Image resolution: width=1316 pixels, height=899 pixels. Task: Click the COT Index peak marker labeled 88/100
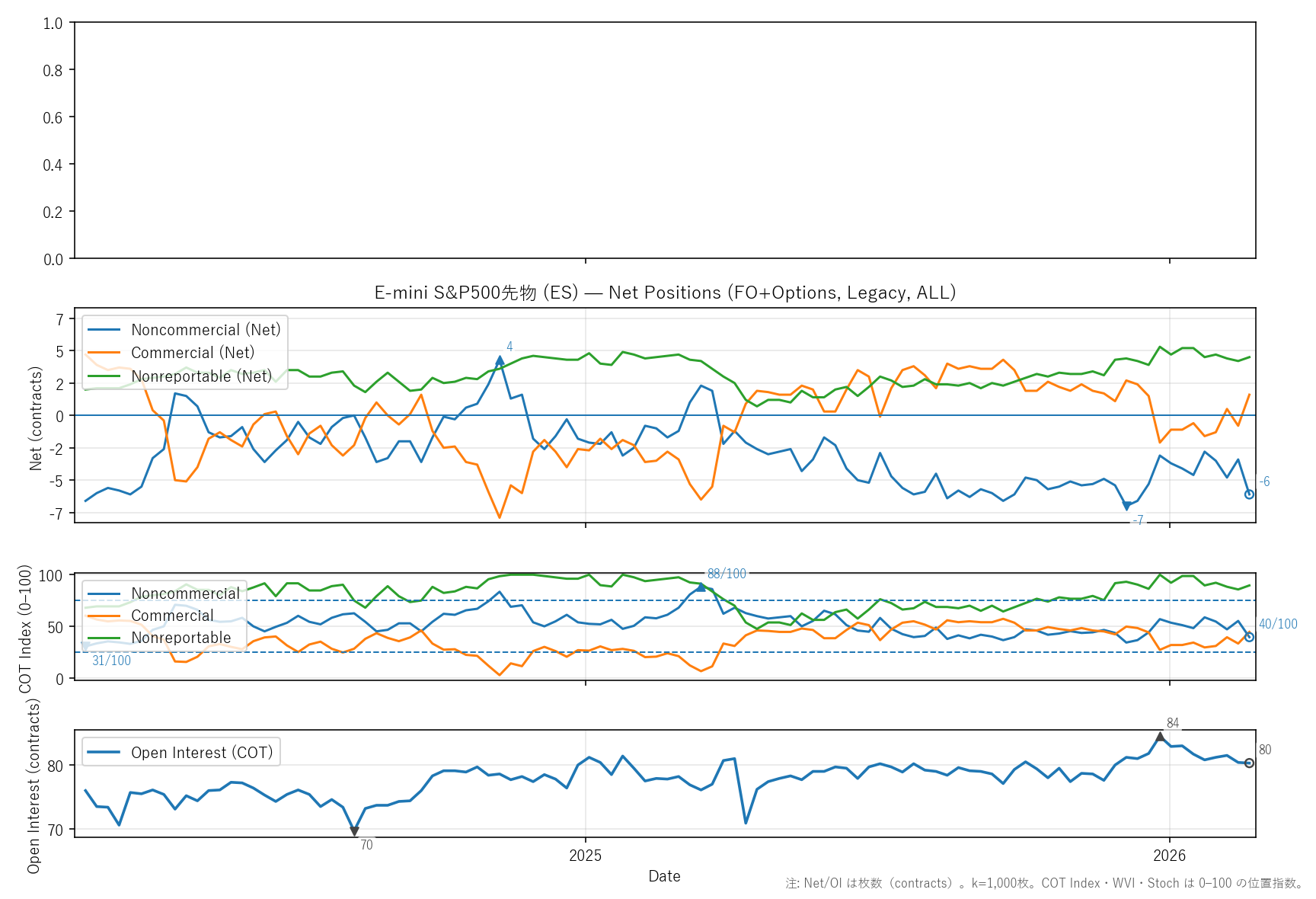pos(701,587)
